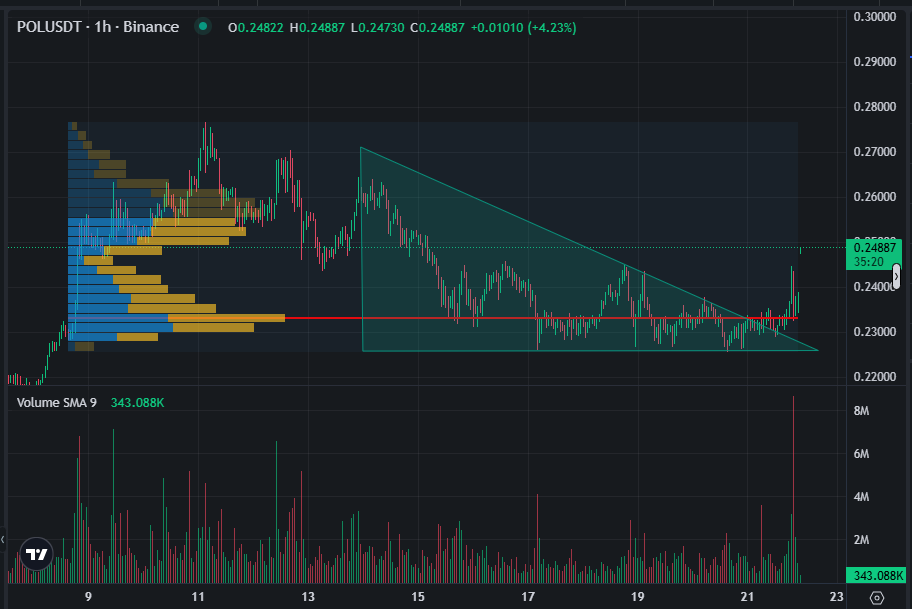Click the change value +0.01010 (+4.23%)

(523, 27)
